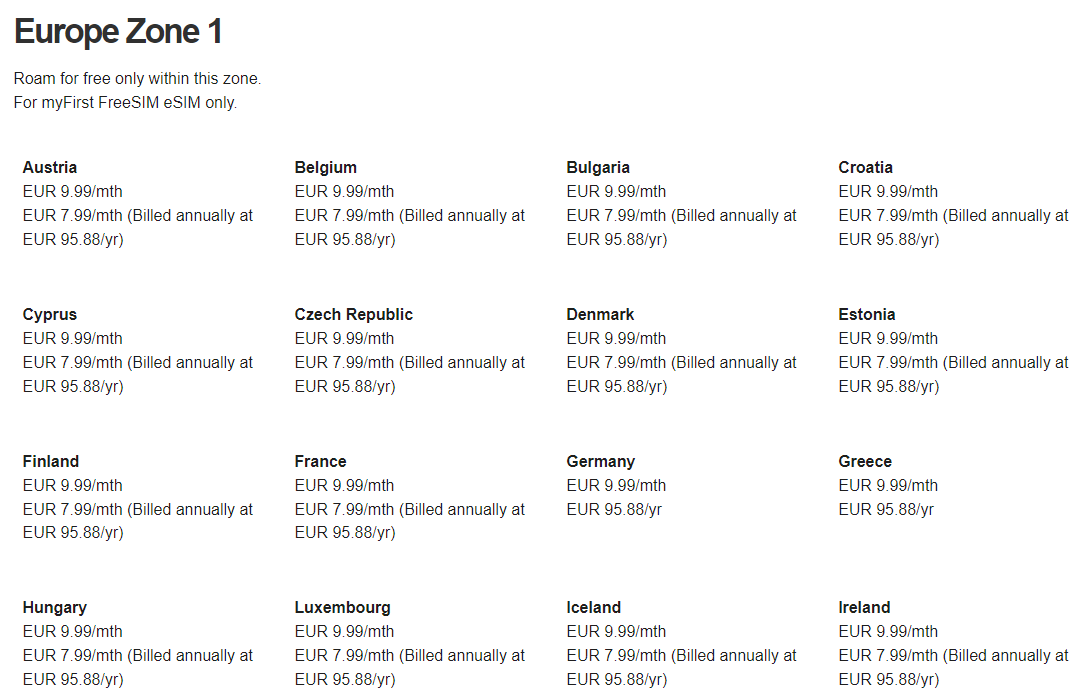The height and width of the screenshot is (698, 1083).
Task: Click the Europe Zone 1 heading
Action: point(118,32)
